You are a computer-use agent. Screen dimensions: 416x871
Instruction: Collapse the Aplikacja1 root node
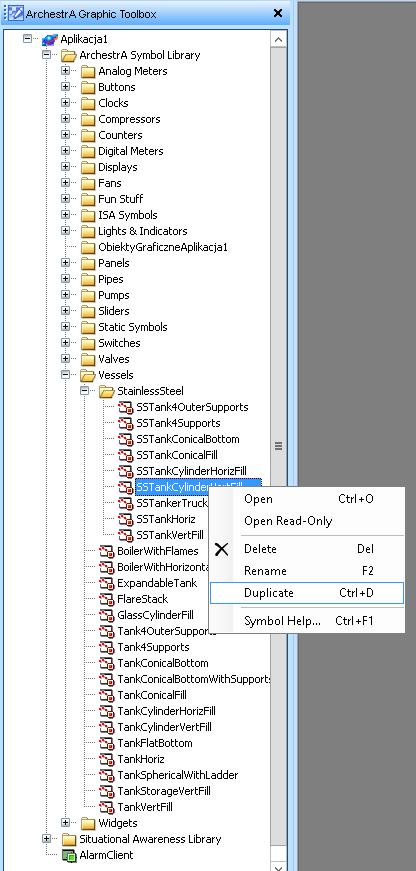(x=28, y=39)
